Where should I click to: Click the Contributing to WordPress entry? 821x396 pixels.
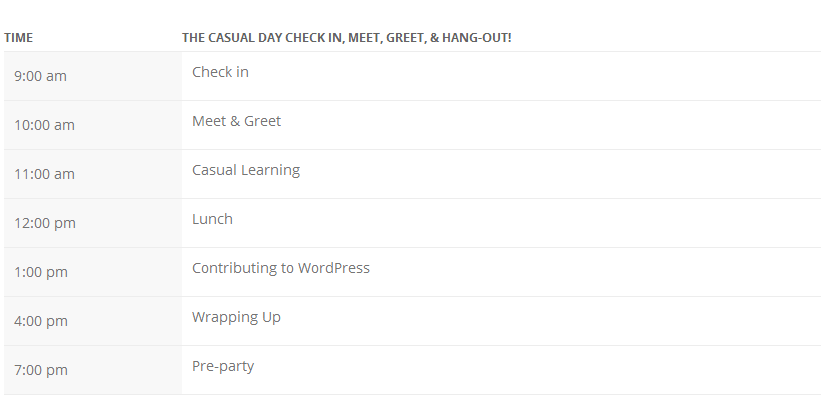pos(281,268)
